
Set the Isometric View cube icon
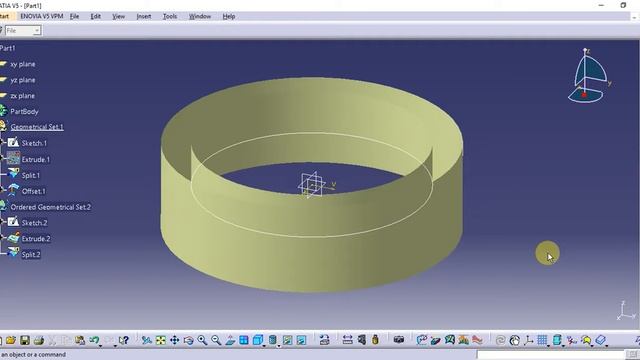point(258,340)
